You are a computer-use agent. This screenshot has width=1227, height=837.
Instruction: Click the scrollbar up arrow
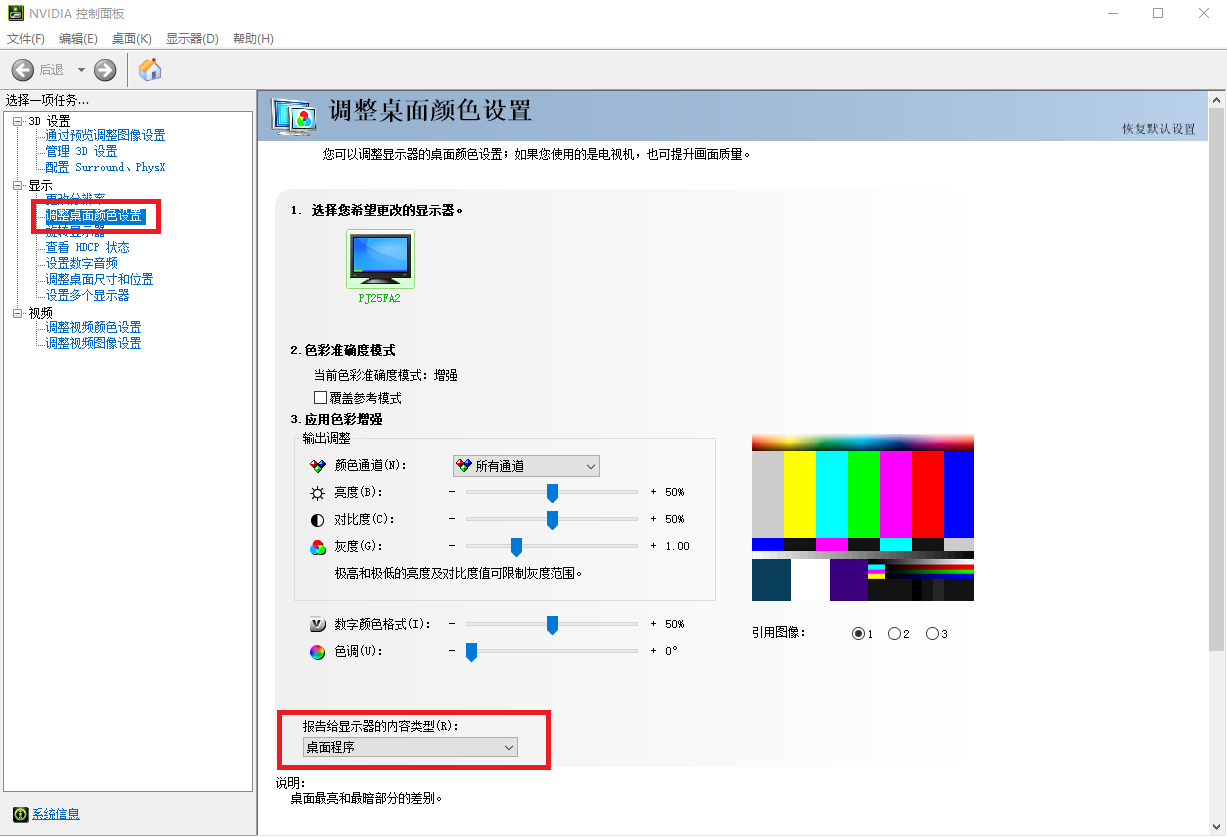coord(1217,100)
